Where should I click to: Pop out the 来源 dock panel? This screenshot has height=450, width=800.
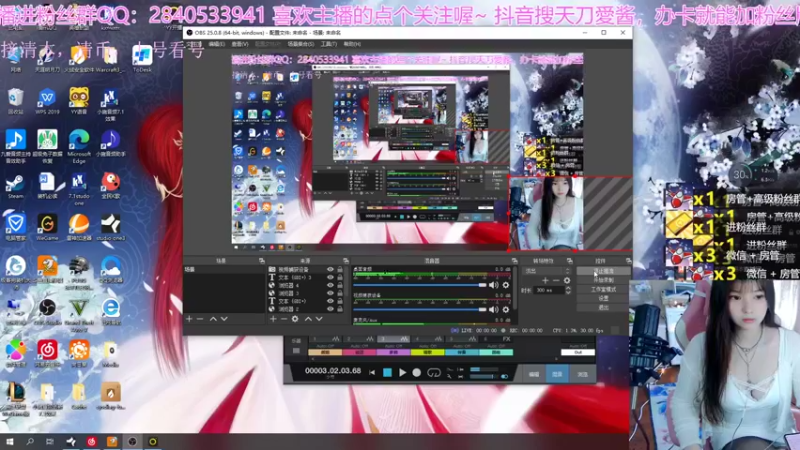(346, 261)
